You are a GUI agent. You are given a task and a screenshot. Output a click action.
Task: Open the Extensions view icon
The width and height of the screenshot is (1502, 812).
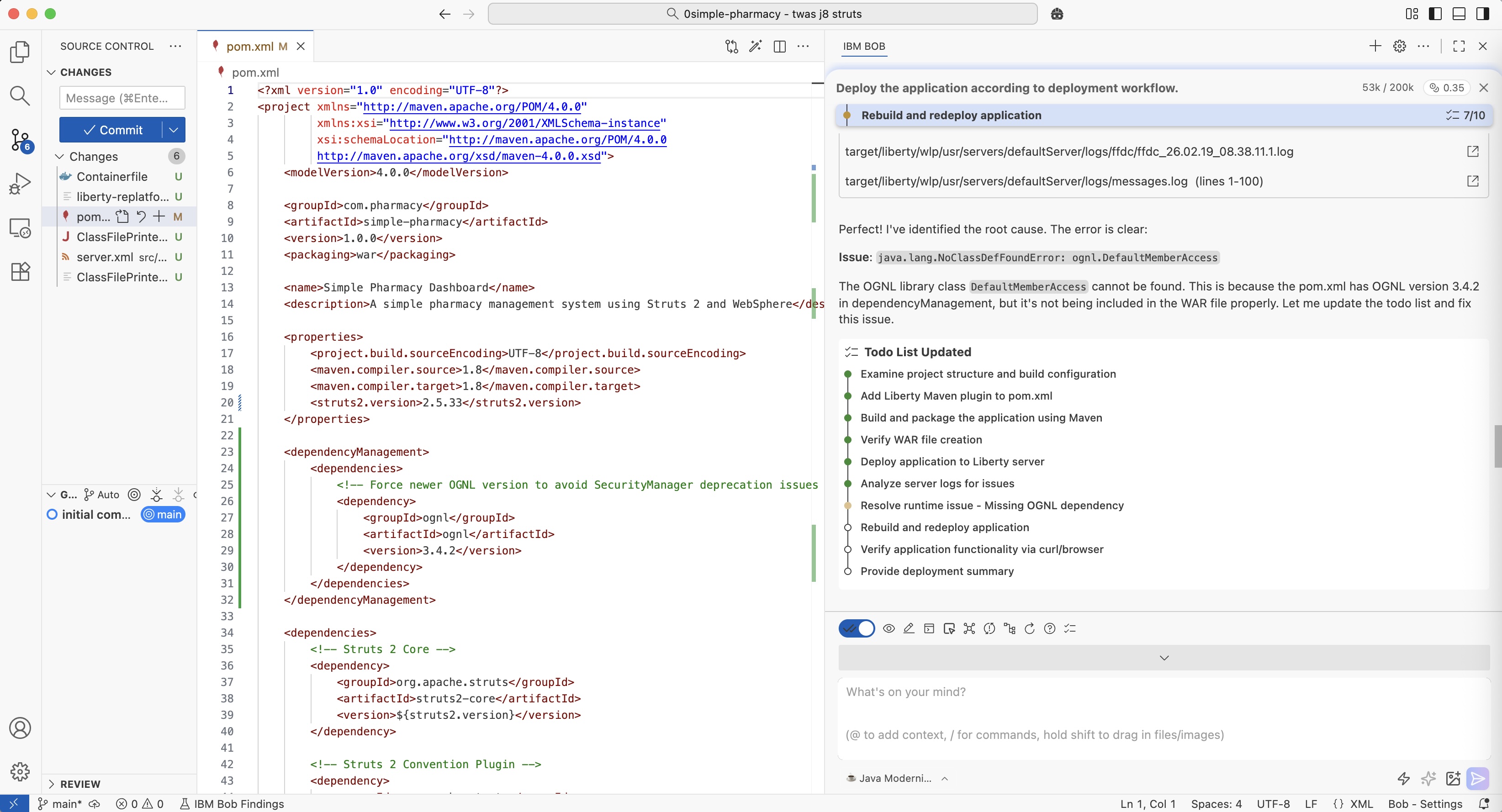[x=20, y=272]
